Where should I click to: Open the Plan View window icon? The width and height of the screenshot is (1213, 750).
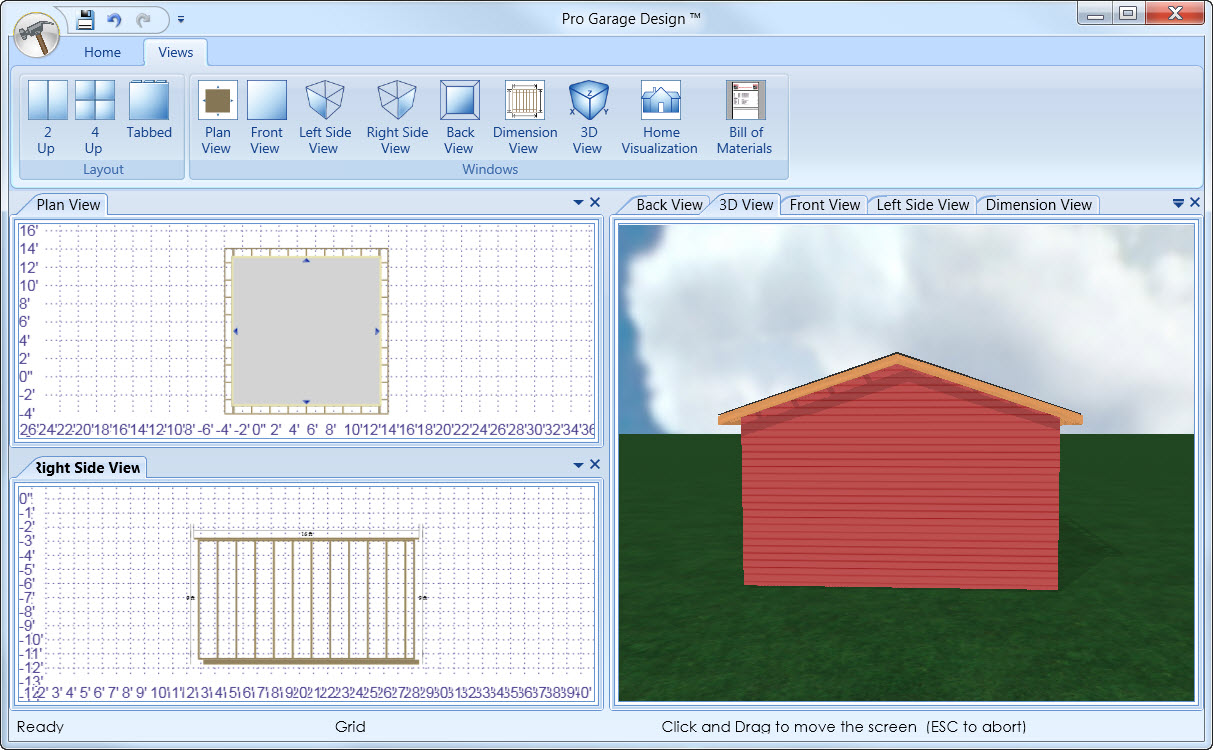pos(217,101)
